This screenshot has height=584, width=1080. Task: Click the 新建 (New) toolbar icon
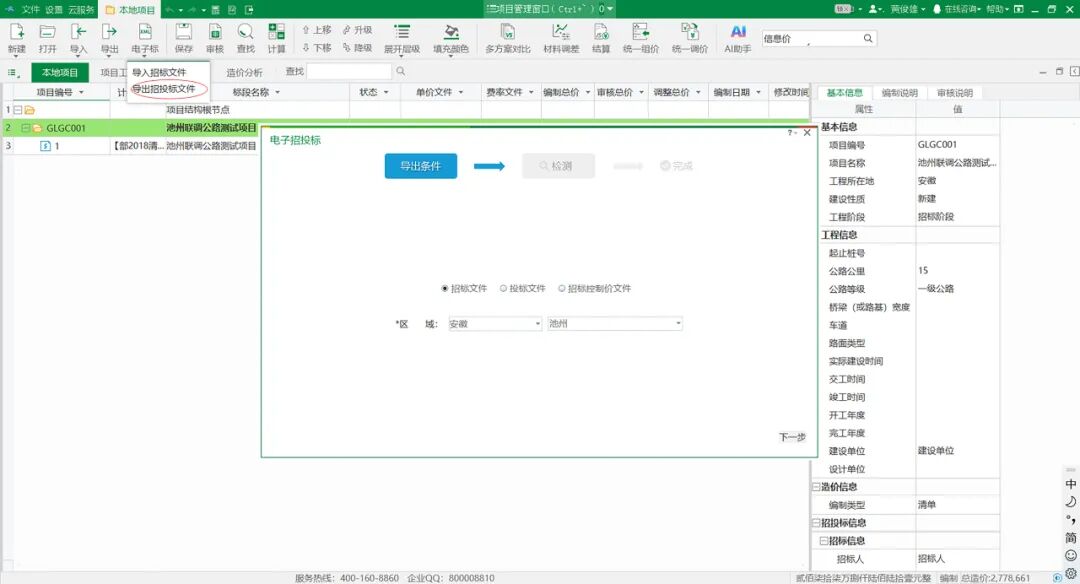click(x=16, y=38)
